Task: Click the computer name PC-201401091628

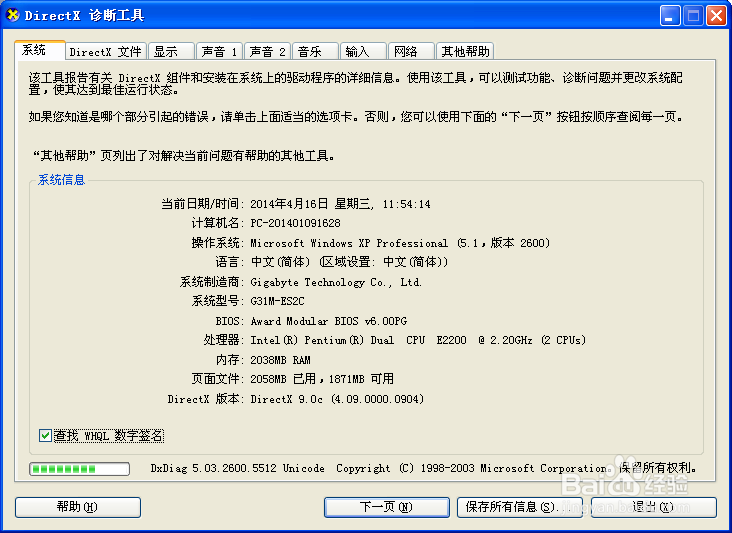Action: coord(296,223)
